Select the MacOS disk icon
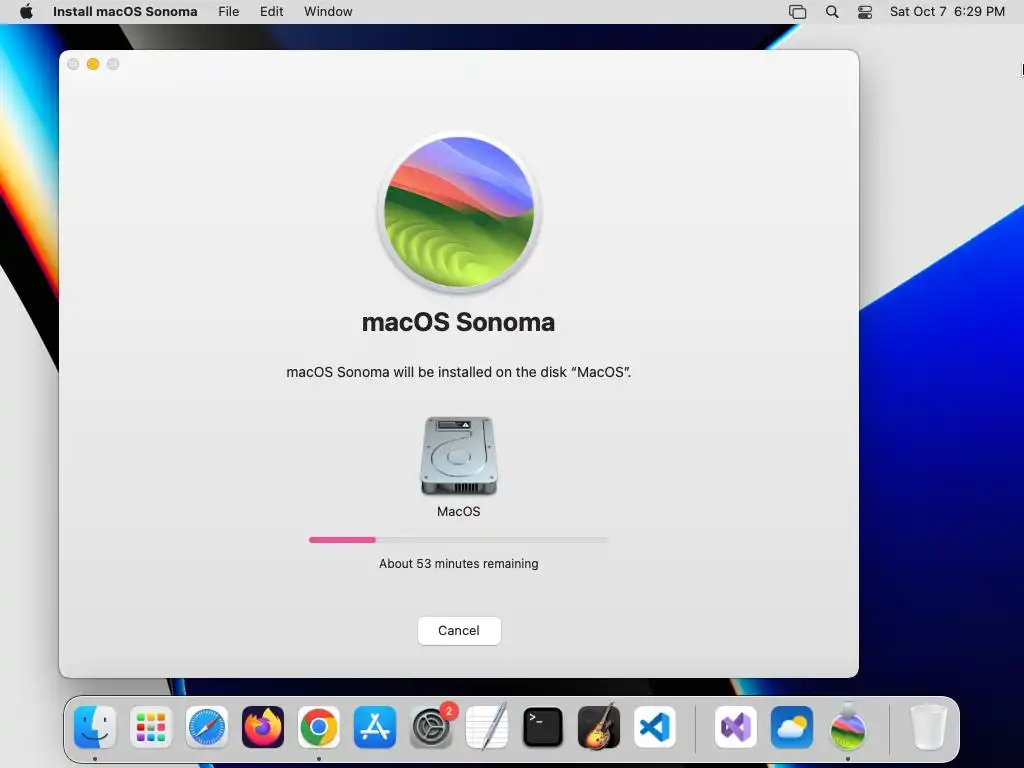 coord(458,456)
